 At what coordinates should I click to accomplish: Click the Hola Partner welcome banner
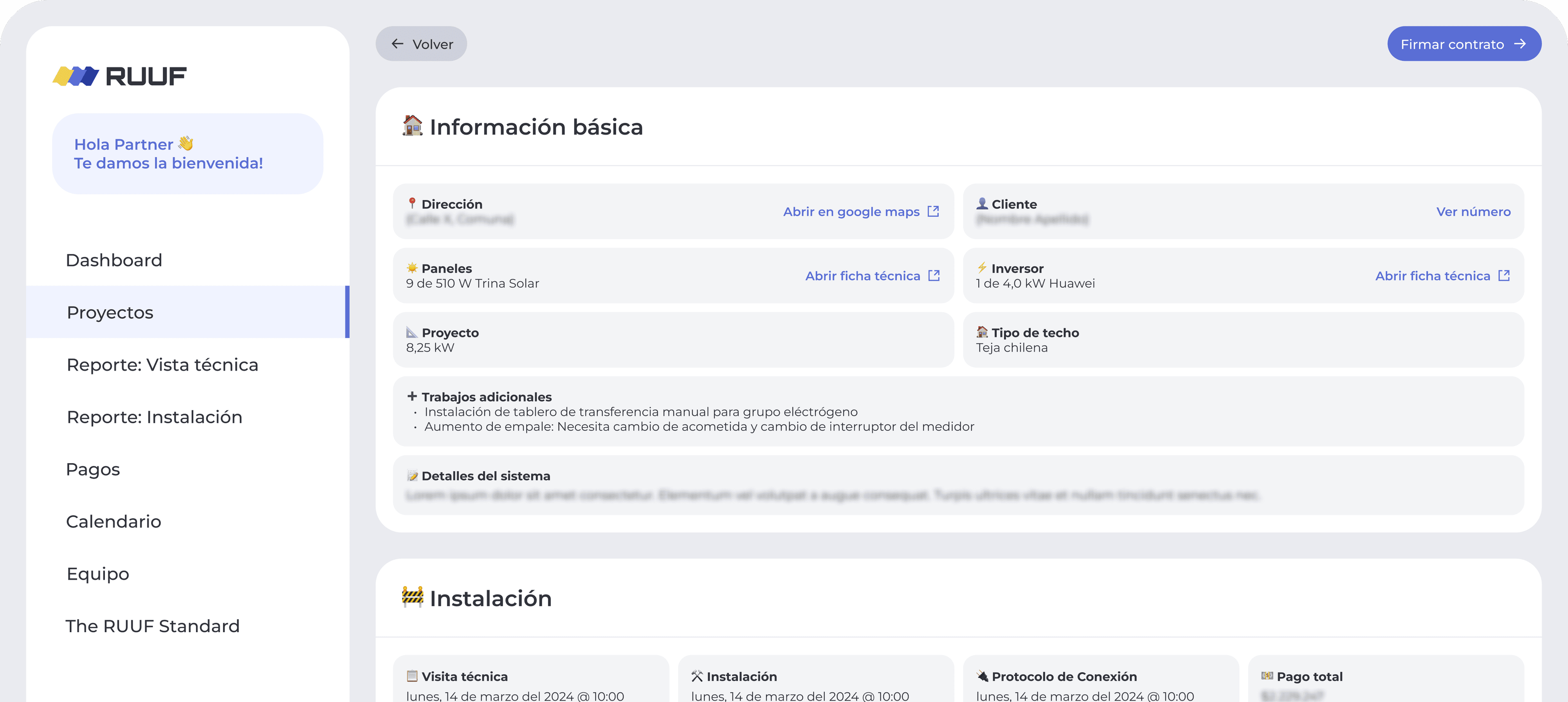[x=187, y=154]
